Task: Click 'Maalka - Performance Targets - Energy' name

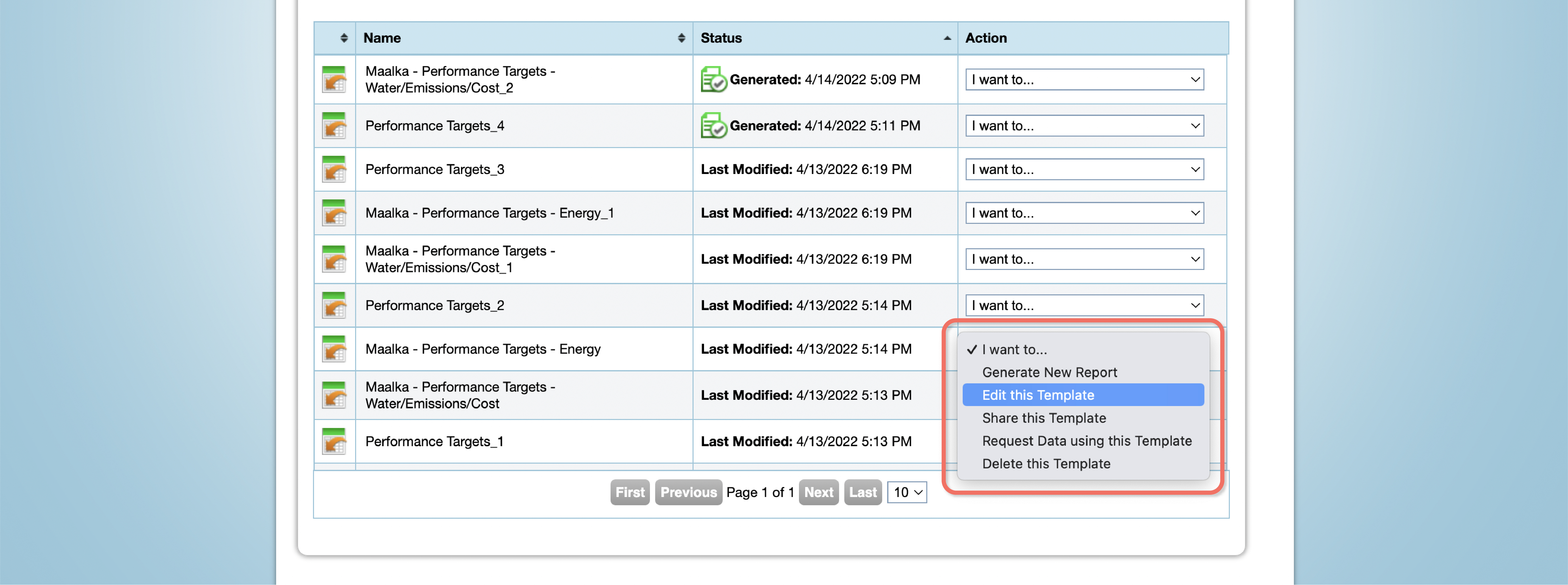Action: point(483,349)
